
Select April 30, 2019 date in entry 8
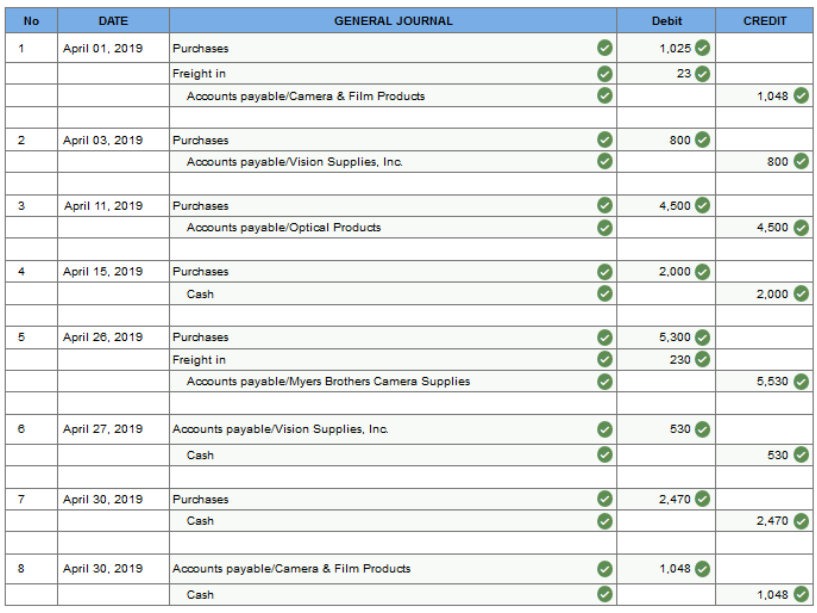103,569
